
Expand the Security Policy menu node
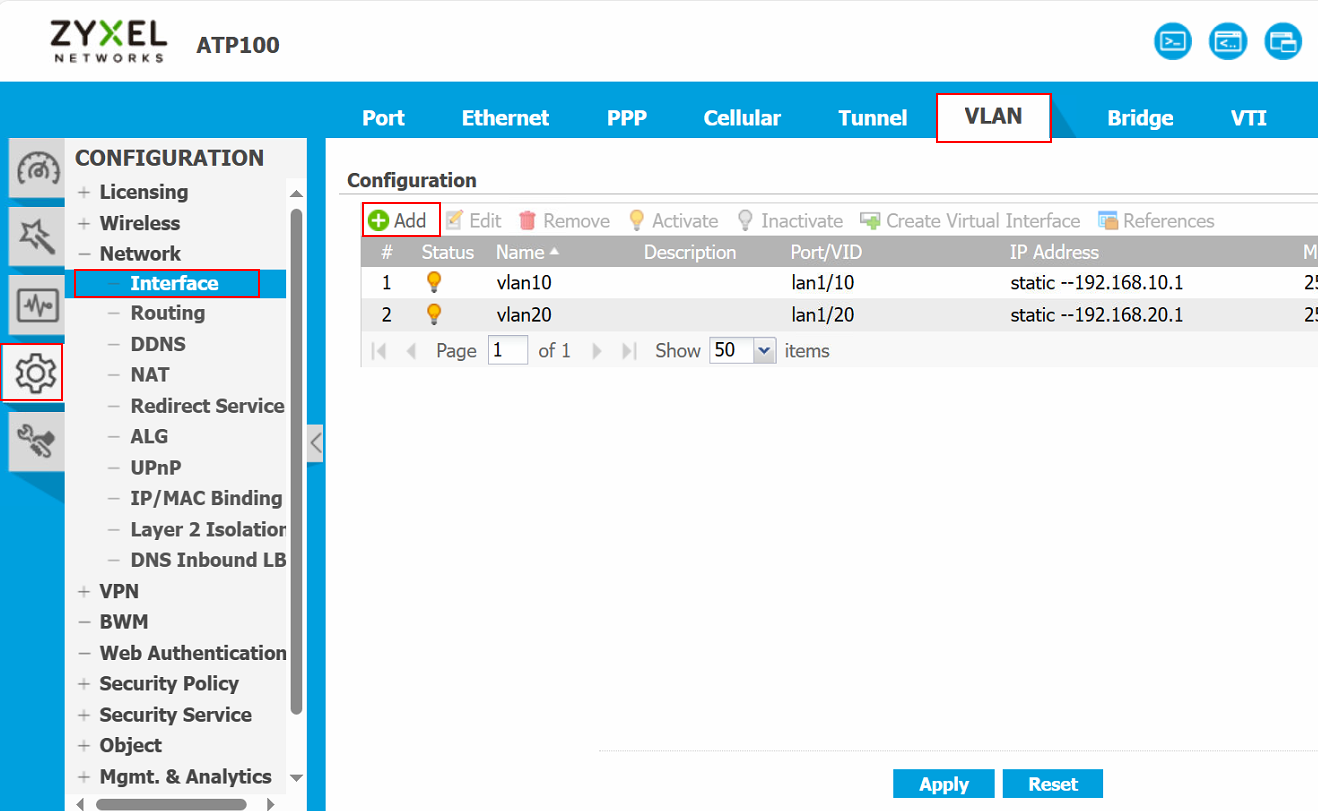click(84, 684)
